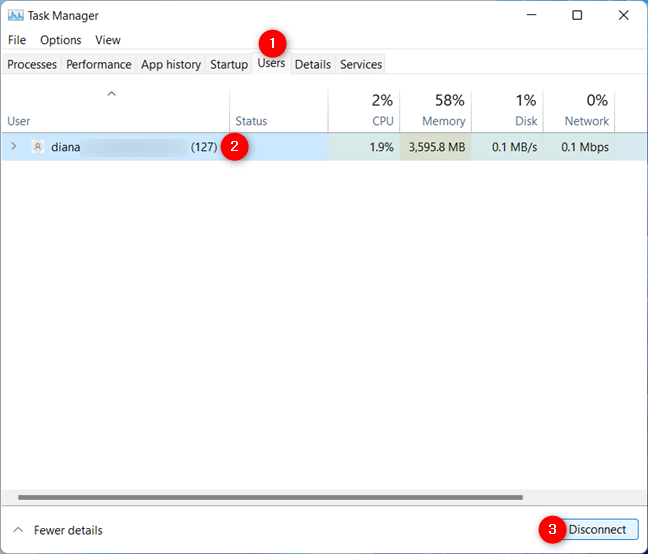Select the Users tab
Image resolution: width=648 pixels, height=554 pixels.
coord(271,63)
